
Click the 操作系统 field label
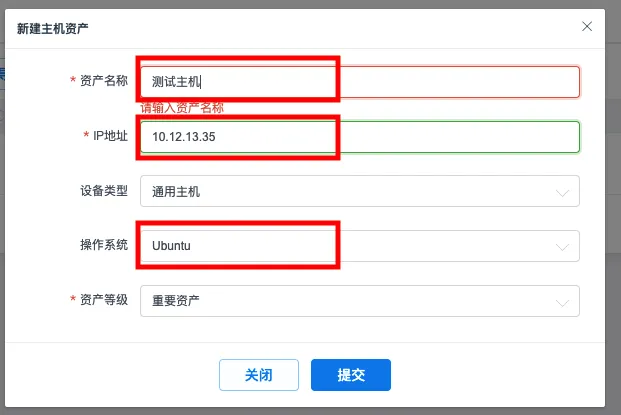tap(104, 245)
